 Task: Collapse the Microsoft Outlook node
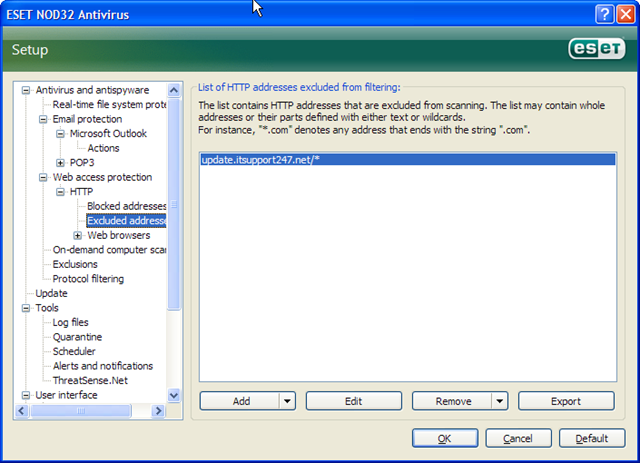[60, 134]
